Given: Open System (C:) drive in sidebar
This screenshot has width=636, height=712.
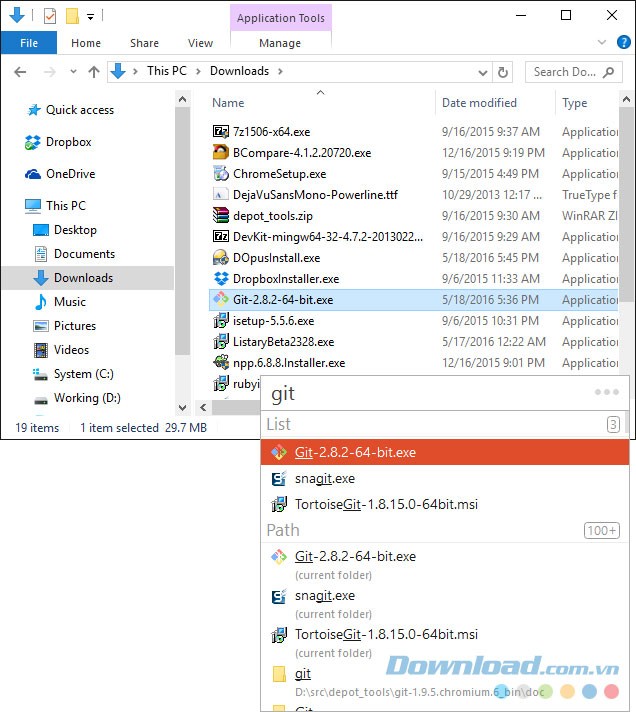Looking at the screenshot, I should [73, 374].
